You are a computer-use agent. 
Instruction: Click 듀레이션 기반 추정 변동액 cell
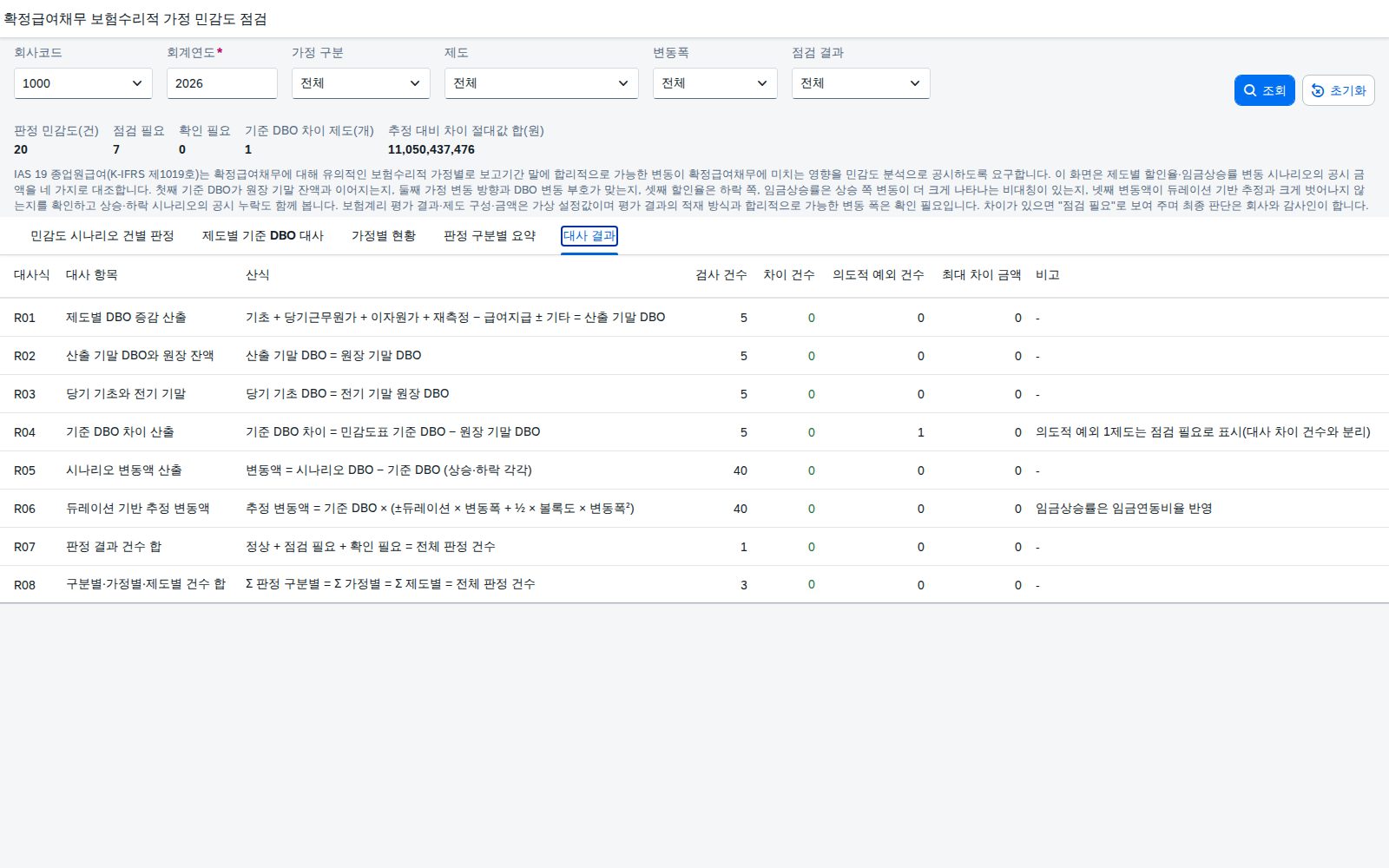138,509
